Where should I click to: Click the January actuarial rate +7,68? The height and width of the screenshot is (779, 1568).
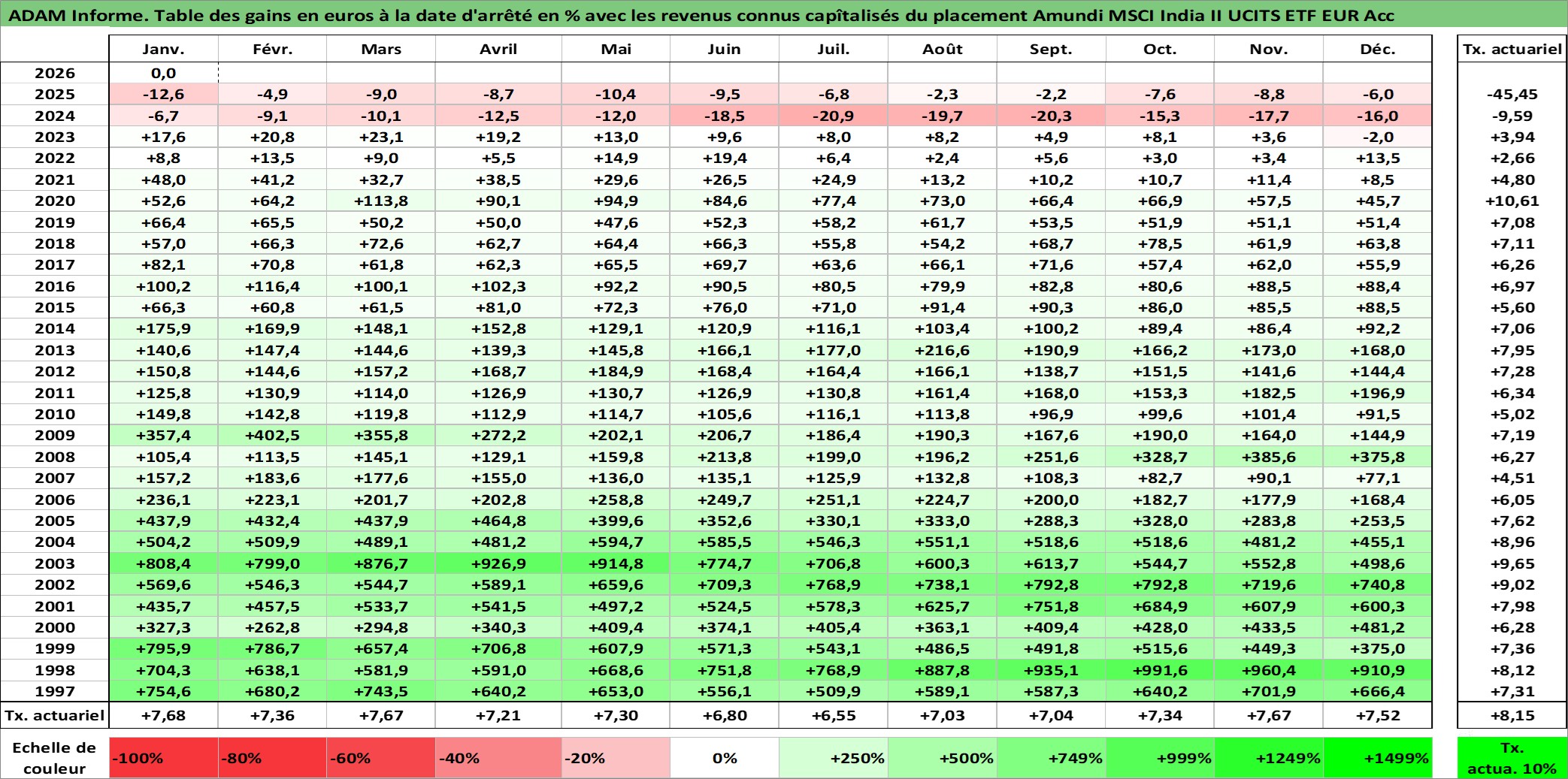tap(164, 715)
